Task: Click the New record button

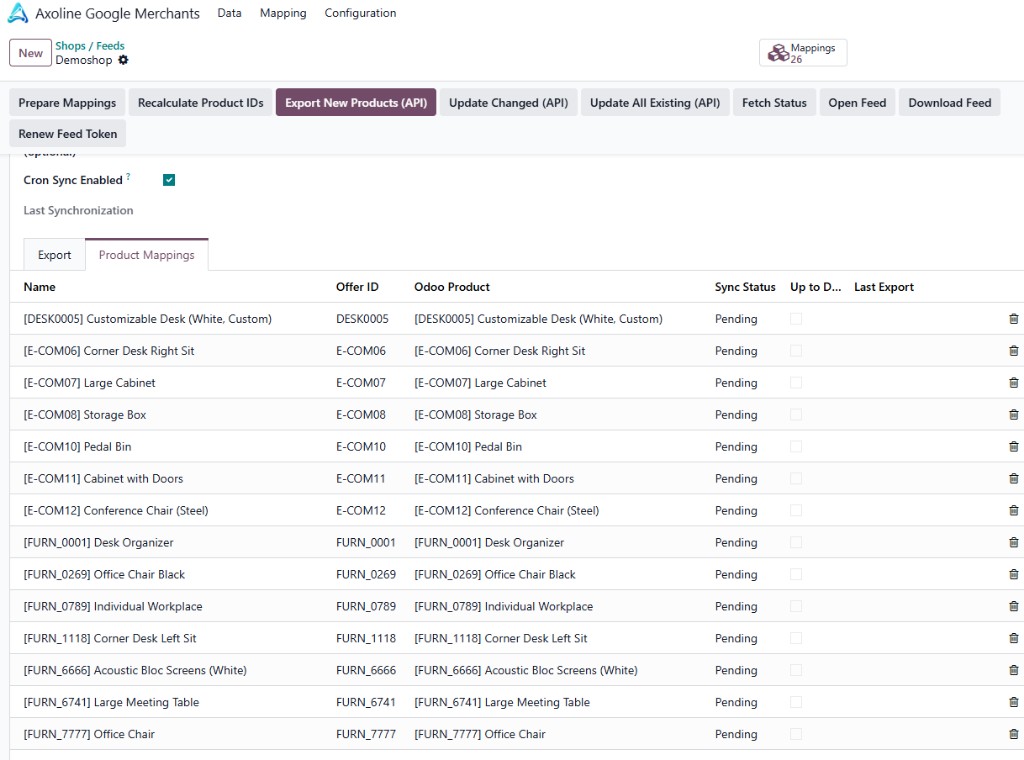Action: pos(30,53)
